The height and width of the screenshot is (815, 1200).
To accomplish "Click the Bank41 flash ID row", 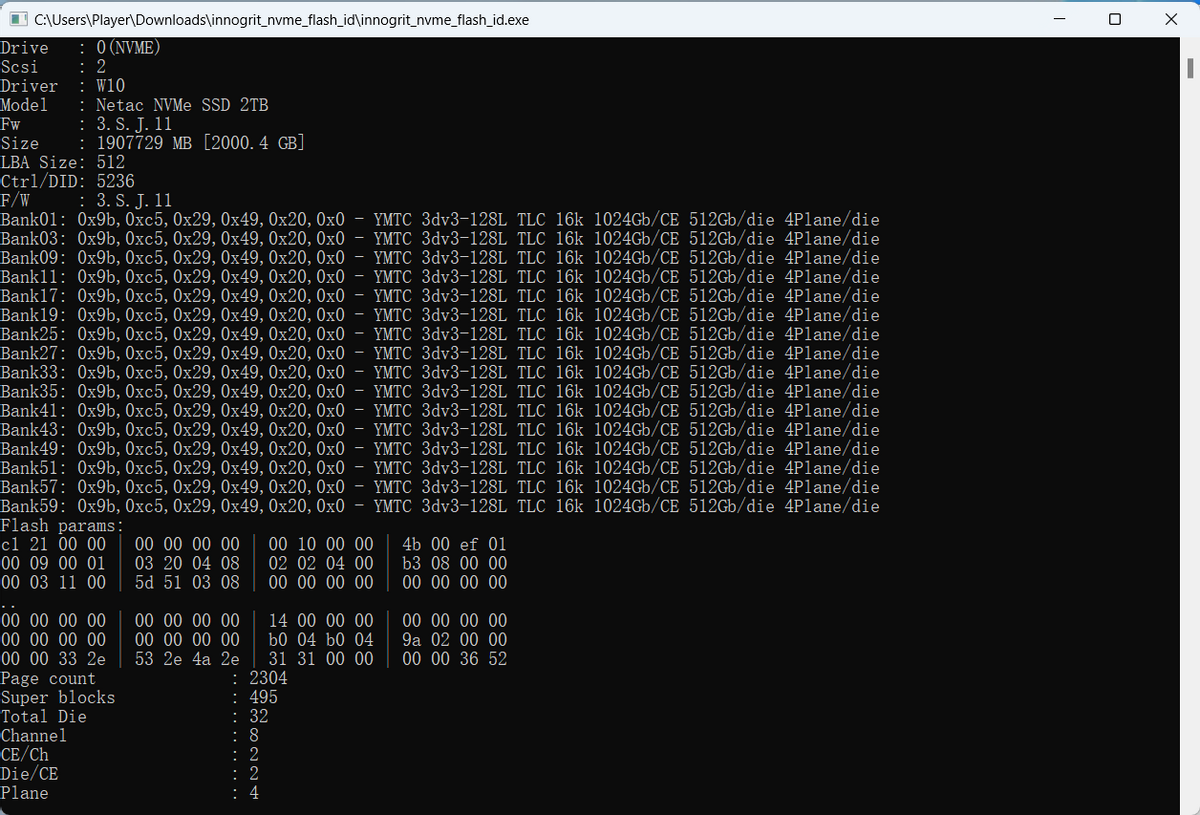I will (440, 411).
